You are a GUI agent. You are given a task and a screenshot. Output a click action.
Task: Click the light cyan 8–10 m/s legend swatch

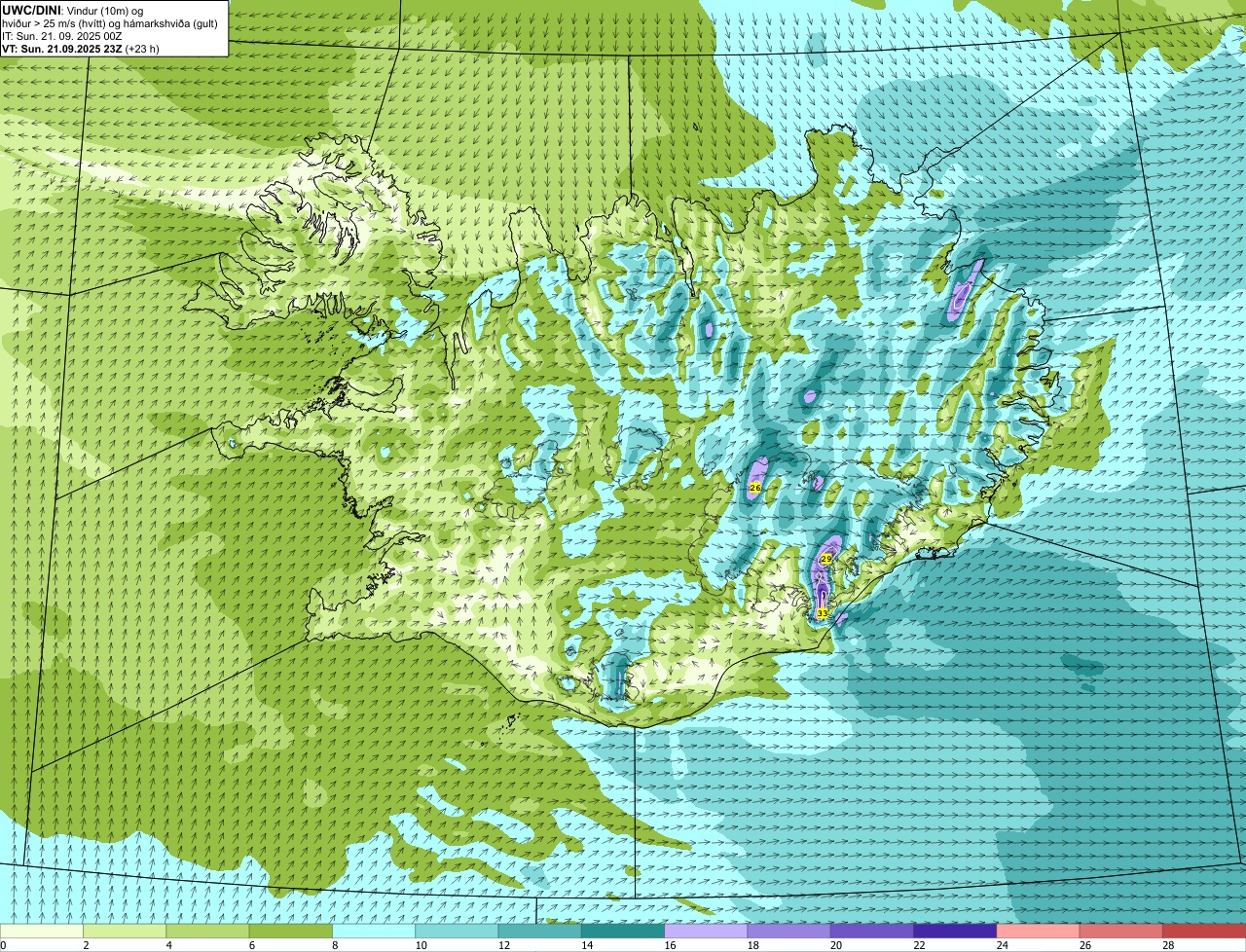374,932
